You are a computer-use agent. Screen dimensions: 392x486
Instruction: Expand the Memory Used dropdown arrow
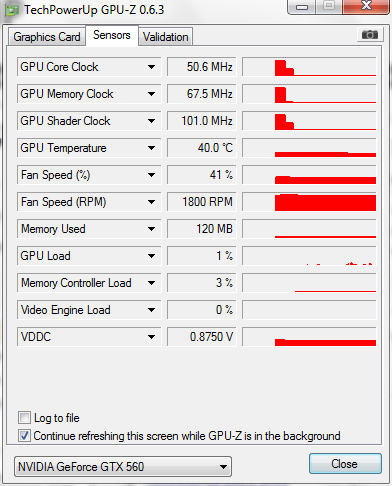[x=151, y=229]
